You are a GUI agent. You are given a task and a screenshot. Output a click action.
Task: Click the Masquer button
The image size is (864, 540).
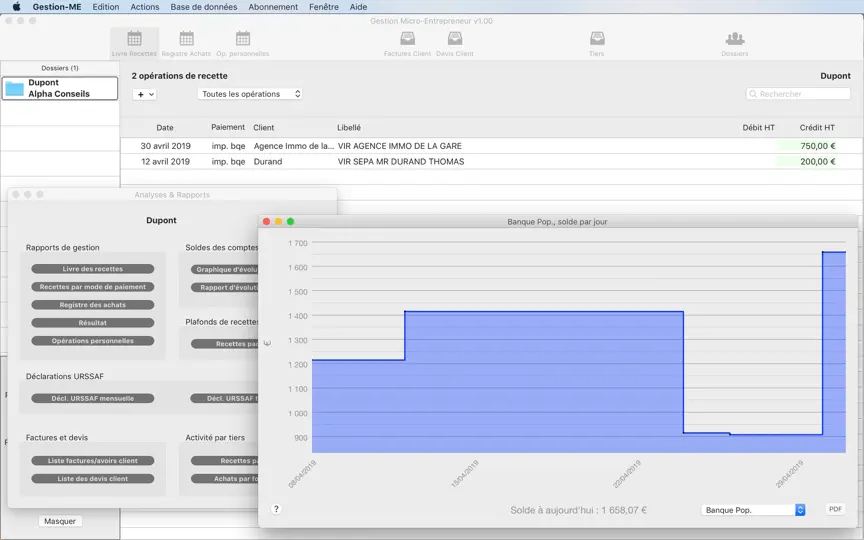[60, 521]
